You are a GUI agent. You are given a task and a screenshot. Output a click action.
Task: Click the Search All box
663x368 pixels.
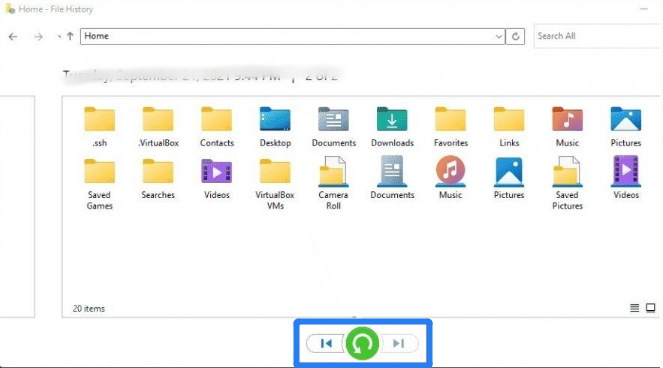pos(598,36)
